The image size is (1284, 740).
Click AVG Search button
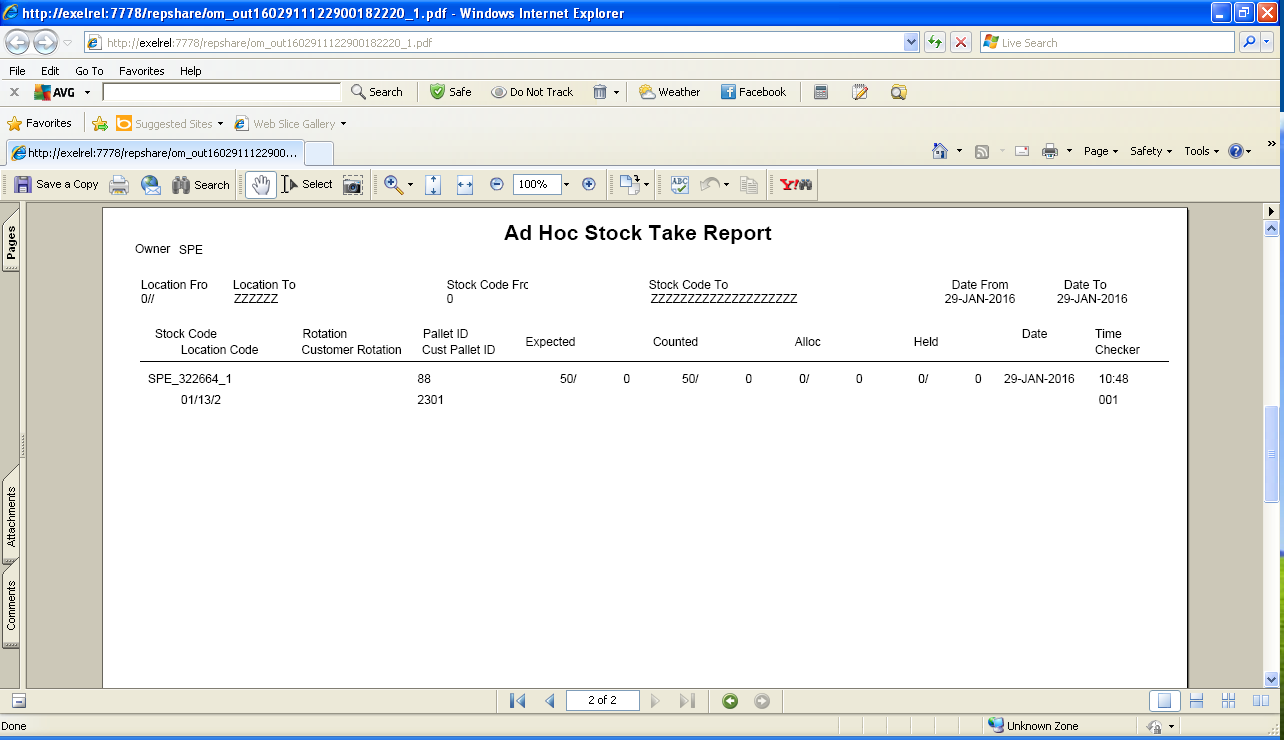pos(377,92)
